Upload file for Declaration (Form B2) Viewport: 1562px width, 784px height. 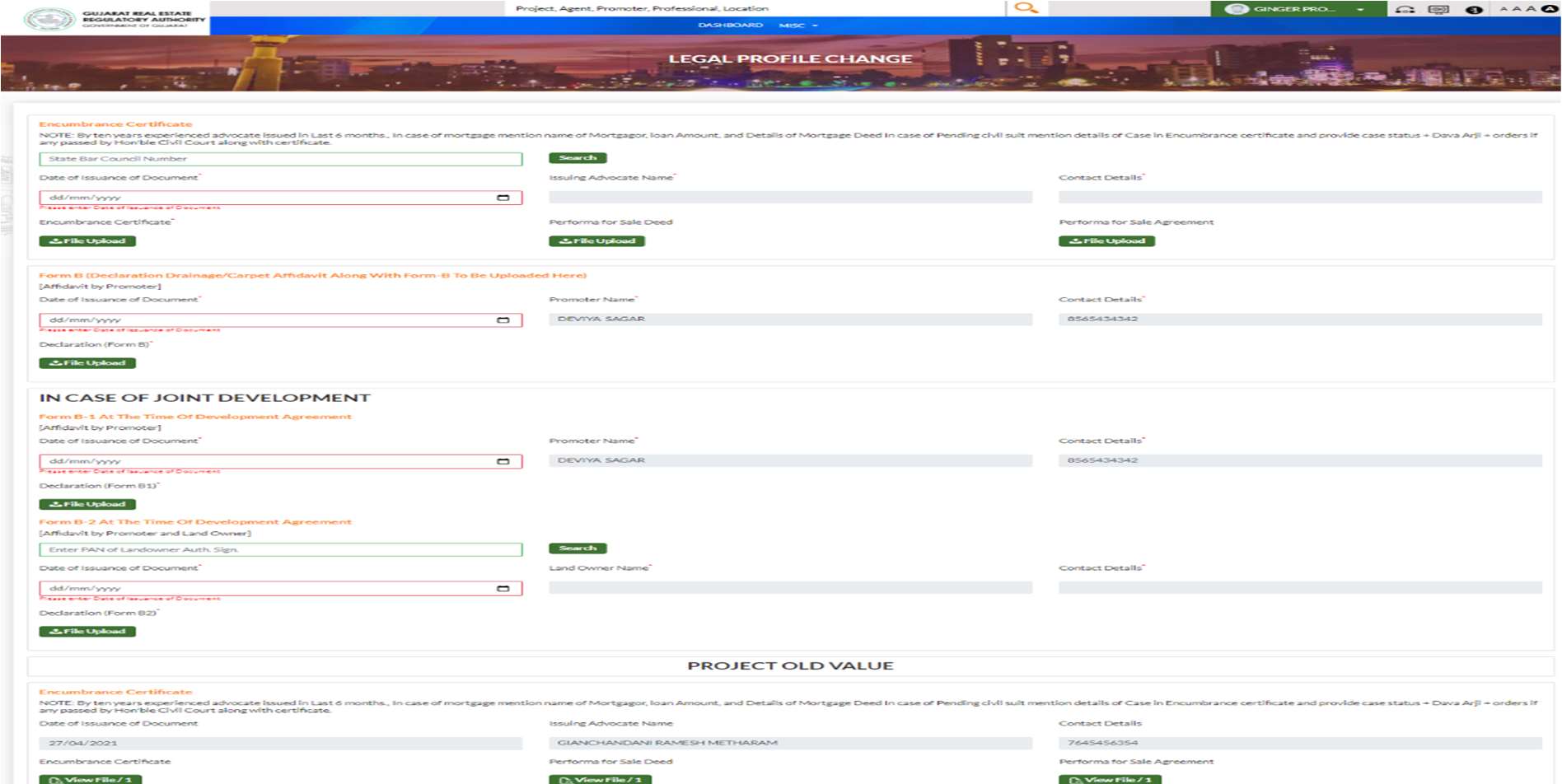(x=87, y=632)
